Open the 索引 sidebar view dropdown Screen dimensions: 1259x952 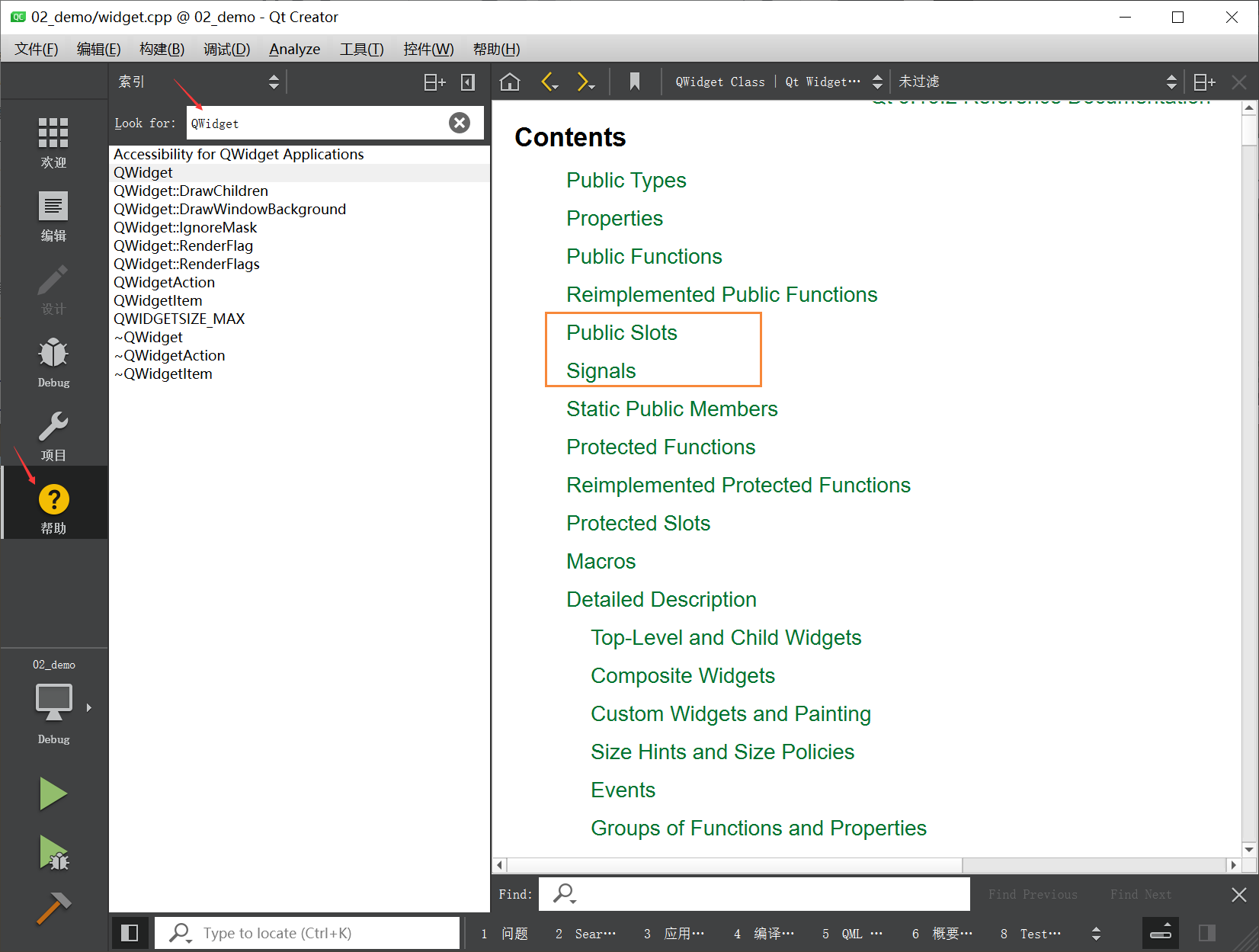(199, 82)
